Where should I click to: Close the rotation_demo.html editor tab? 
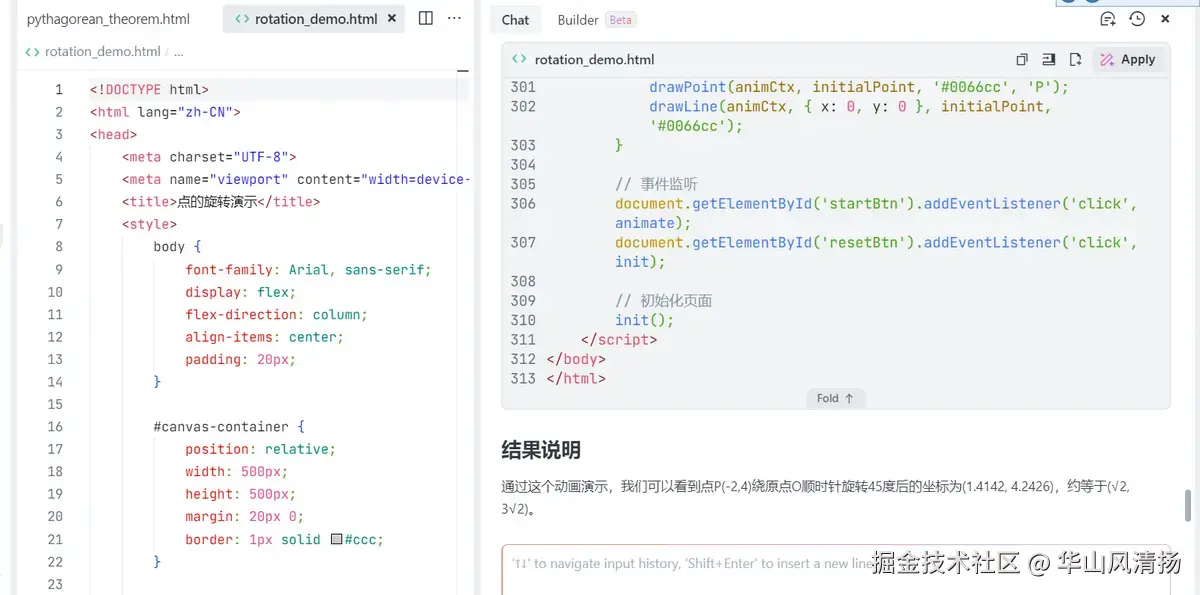coord(391,18)
